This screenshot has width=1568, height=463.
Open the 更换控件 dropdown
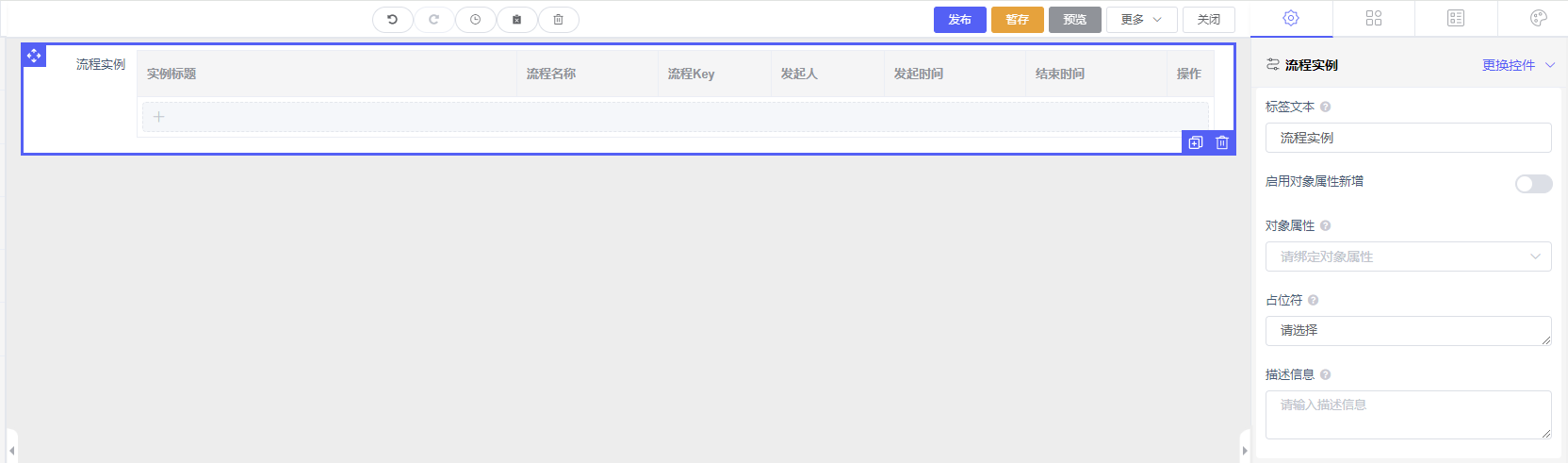tap(1517, 65)
